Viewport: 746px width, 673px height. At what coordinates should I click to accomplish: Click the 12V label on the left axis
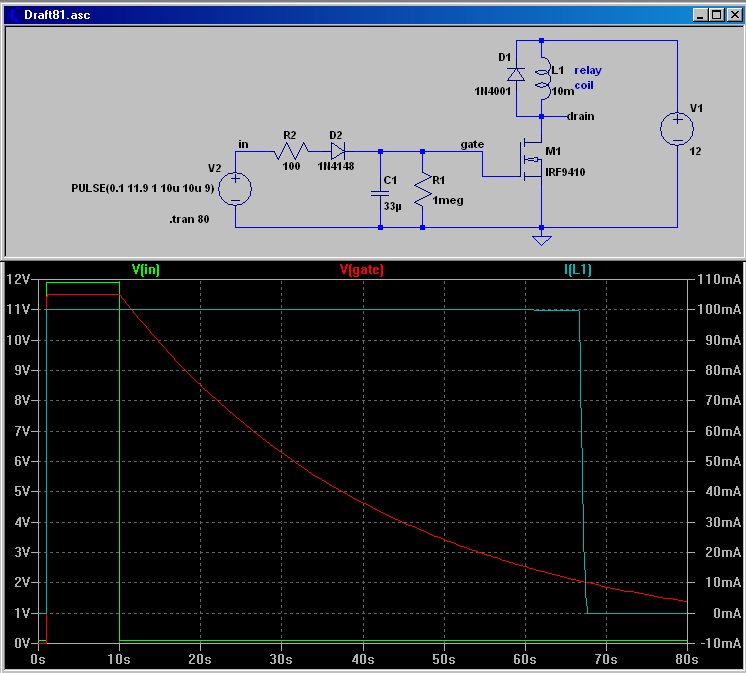point(19,279)
